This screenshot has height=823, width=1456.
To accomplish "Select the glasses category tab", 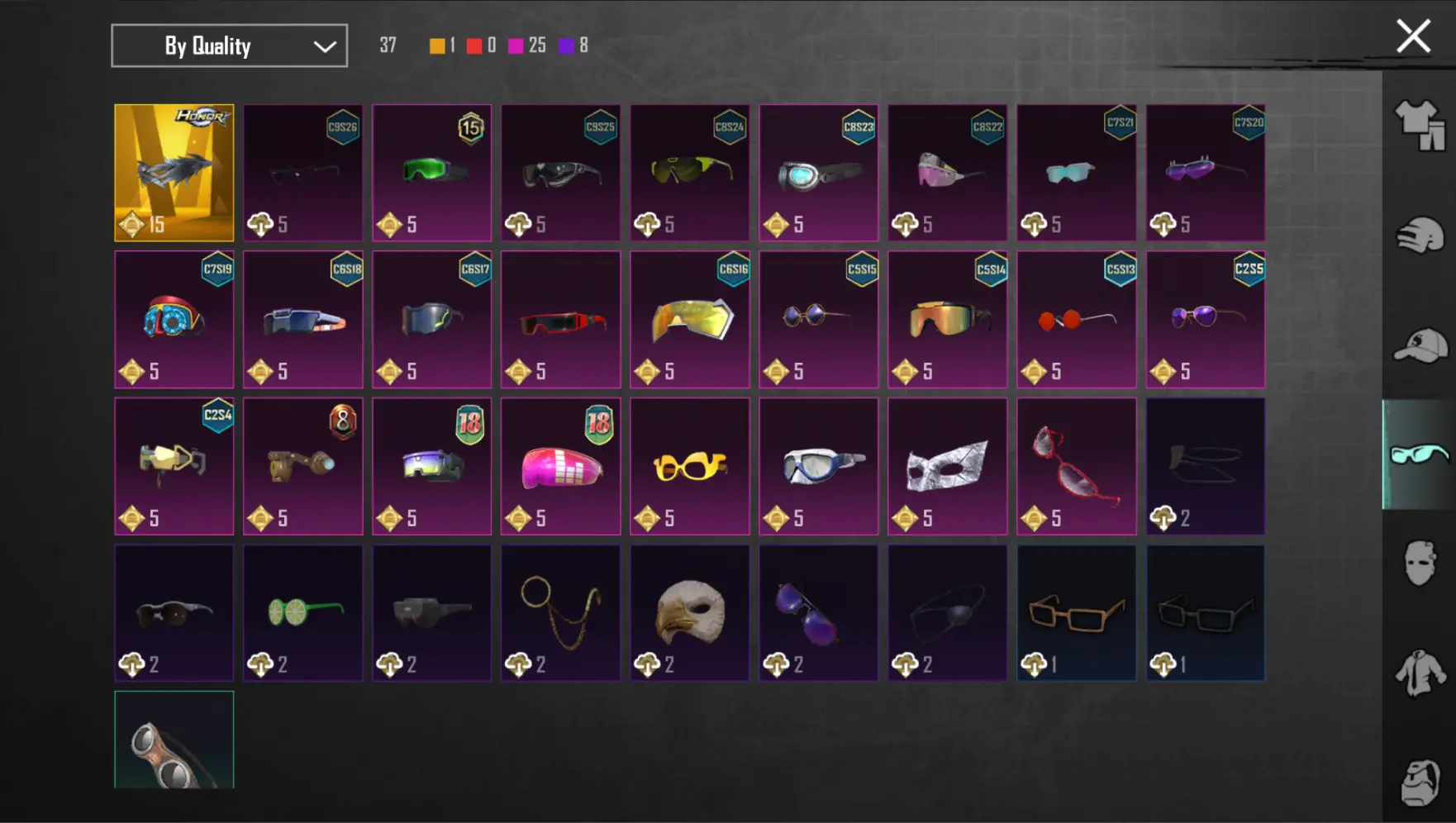I will tap(1419, 454).
